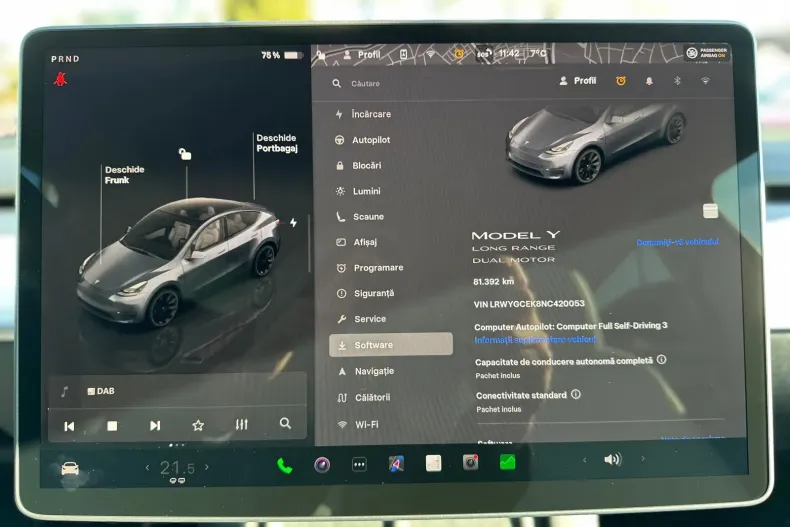Lower cabin temperature with left arrow

tap(147, 468)
